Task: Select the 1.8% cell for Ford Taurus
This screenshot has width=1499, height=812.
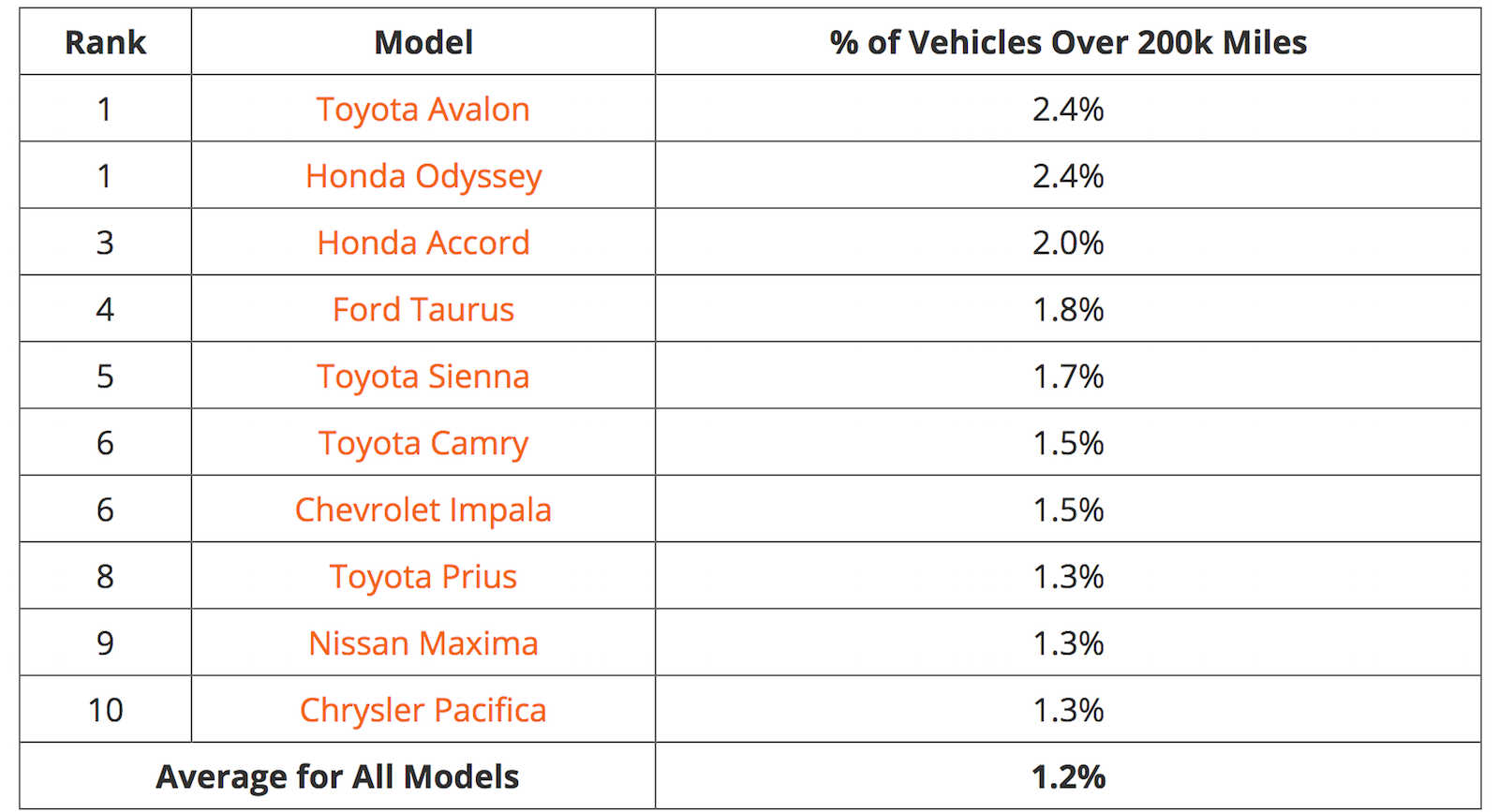Action: point(1068,310)
